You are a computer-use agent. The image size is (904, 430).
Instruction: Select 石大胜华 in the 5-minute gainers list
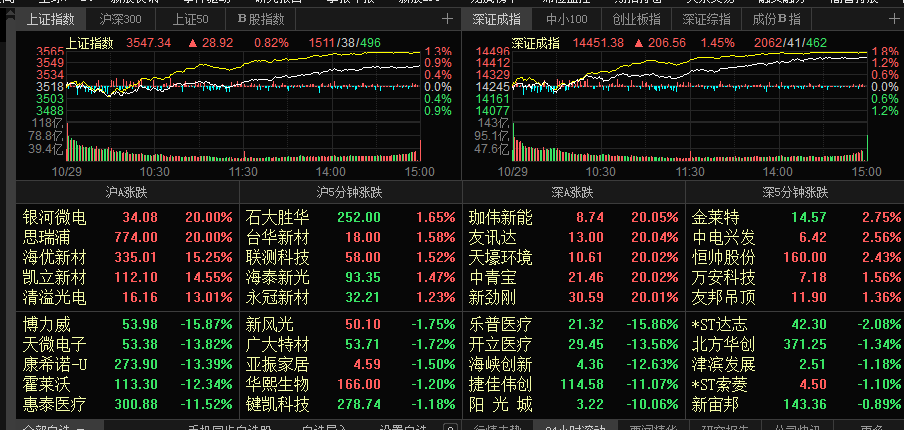351,217
